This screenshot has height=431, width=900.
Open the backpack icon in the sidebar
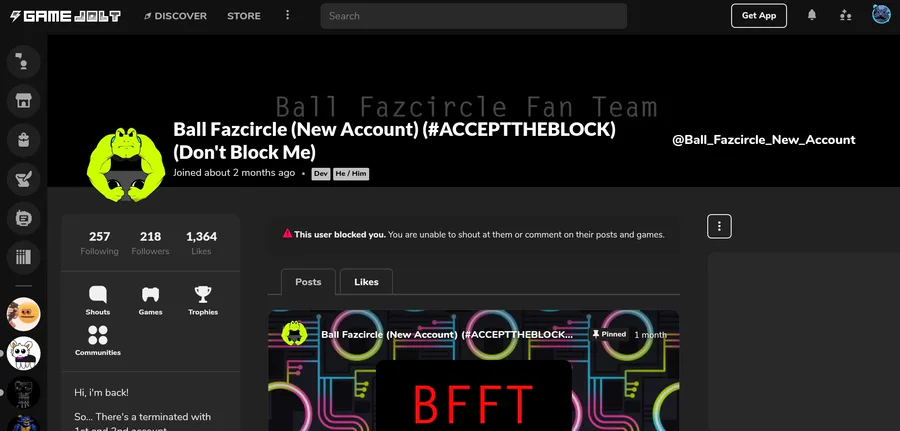(x=24, y=140)
